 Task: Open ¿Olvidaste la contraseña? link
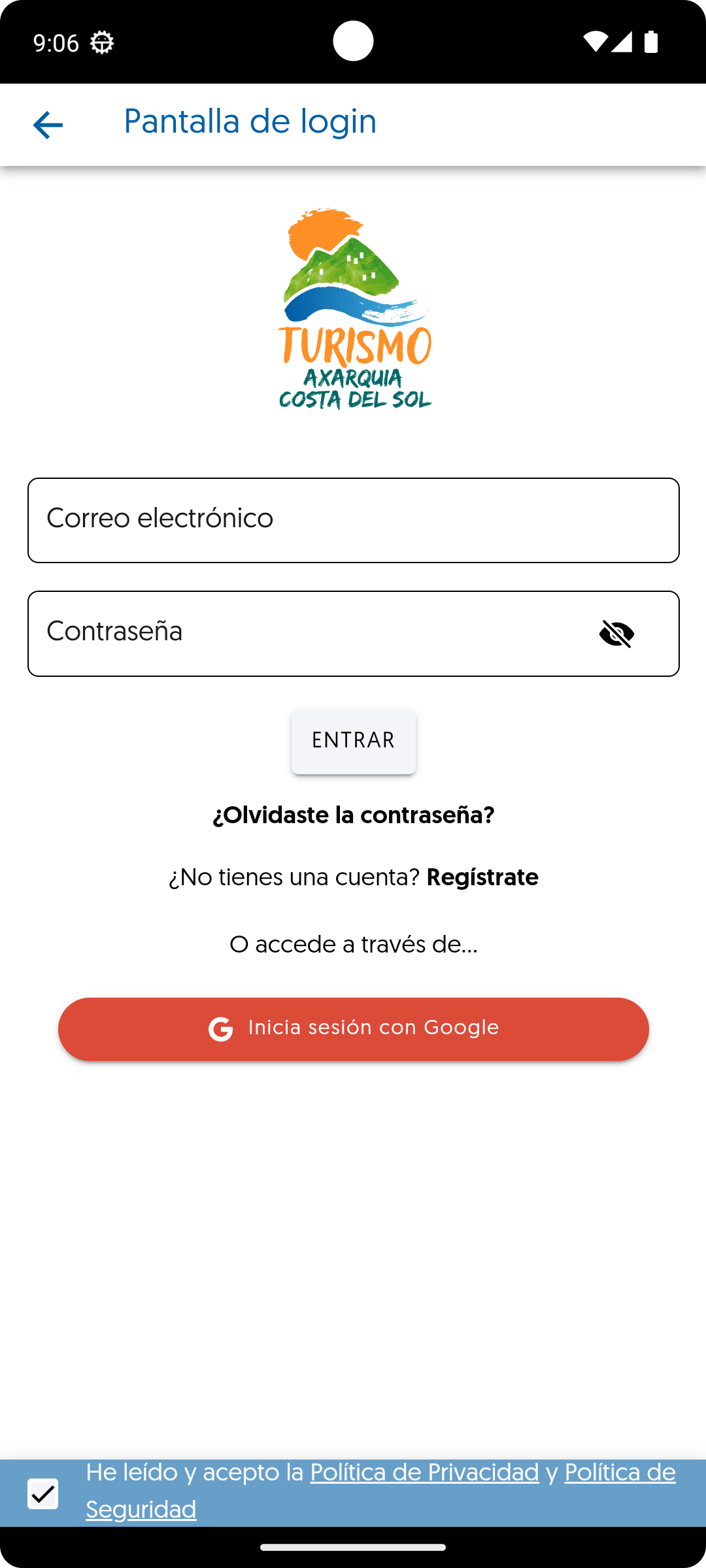click(x=354, y=815)
